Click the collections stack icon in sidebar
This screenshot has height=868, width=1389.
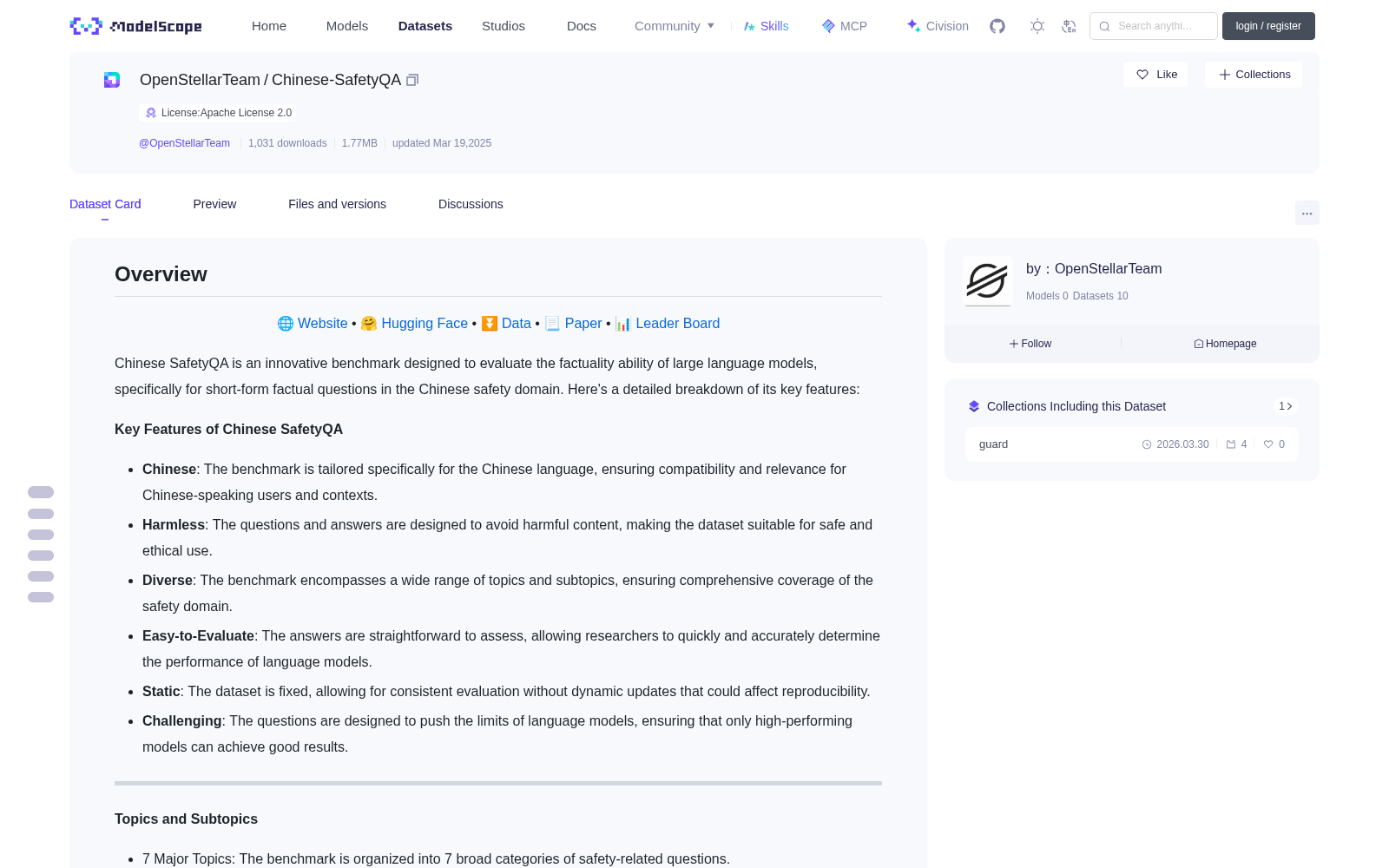974,406
